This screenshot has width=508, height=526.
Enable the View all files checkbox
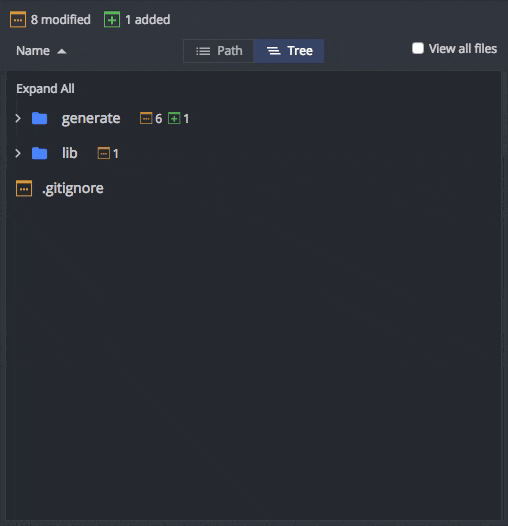[x=418, y=48]
